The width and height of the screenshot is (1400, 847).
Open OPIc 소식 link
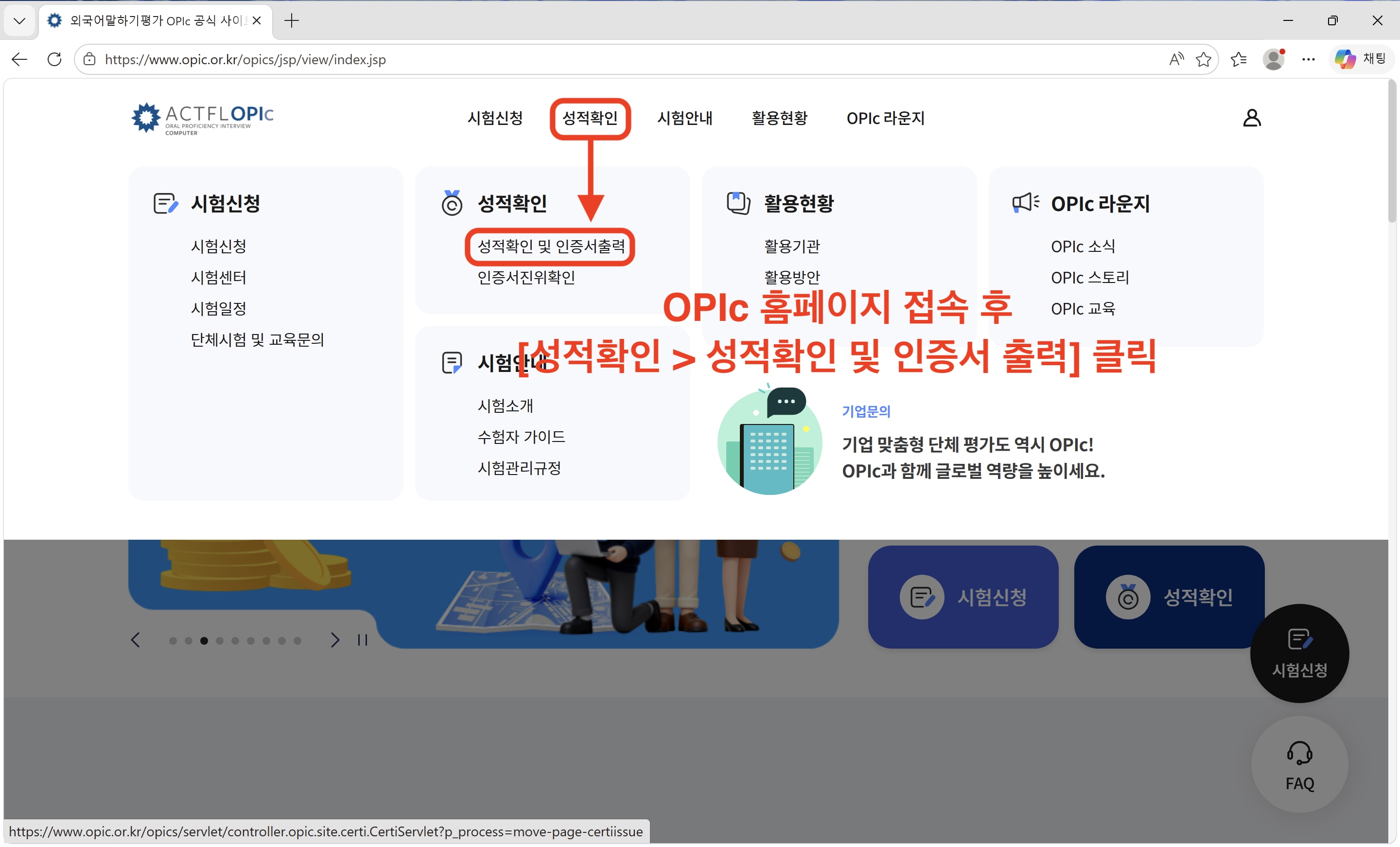(x=1083, y=246)
